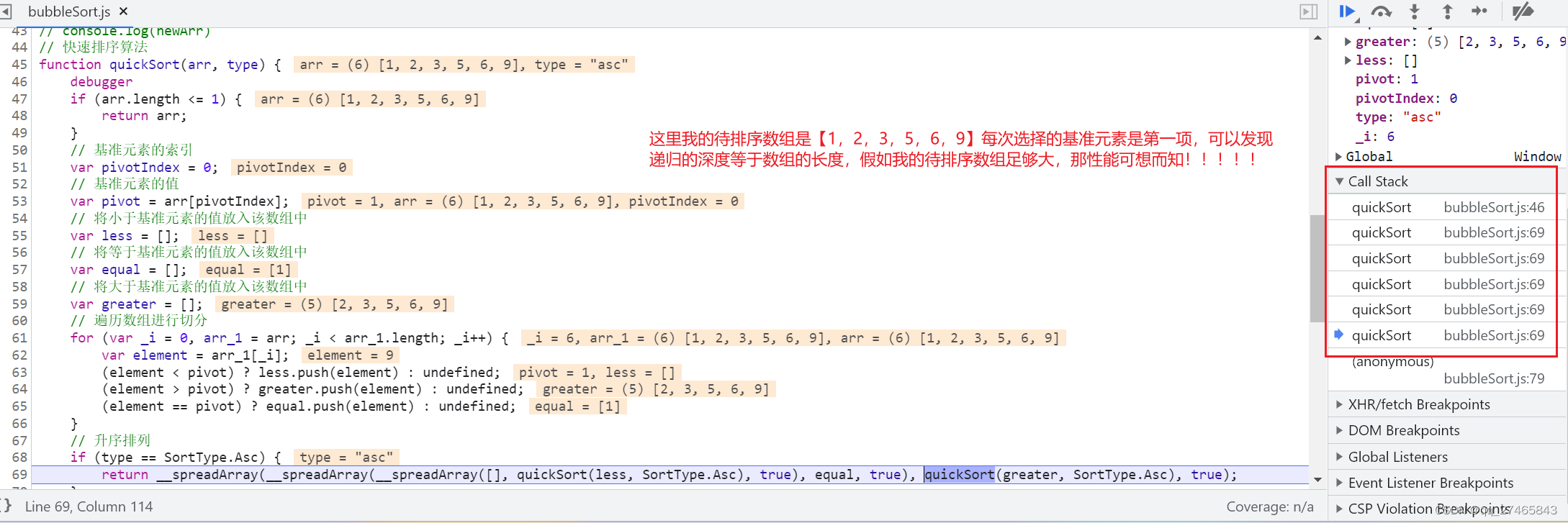Screen dimensions: 1568x523
Task: Click line number 61 to set breakpoint
Action: point(19,338)
